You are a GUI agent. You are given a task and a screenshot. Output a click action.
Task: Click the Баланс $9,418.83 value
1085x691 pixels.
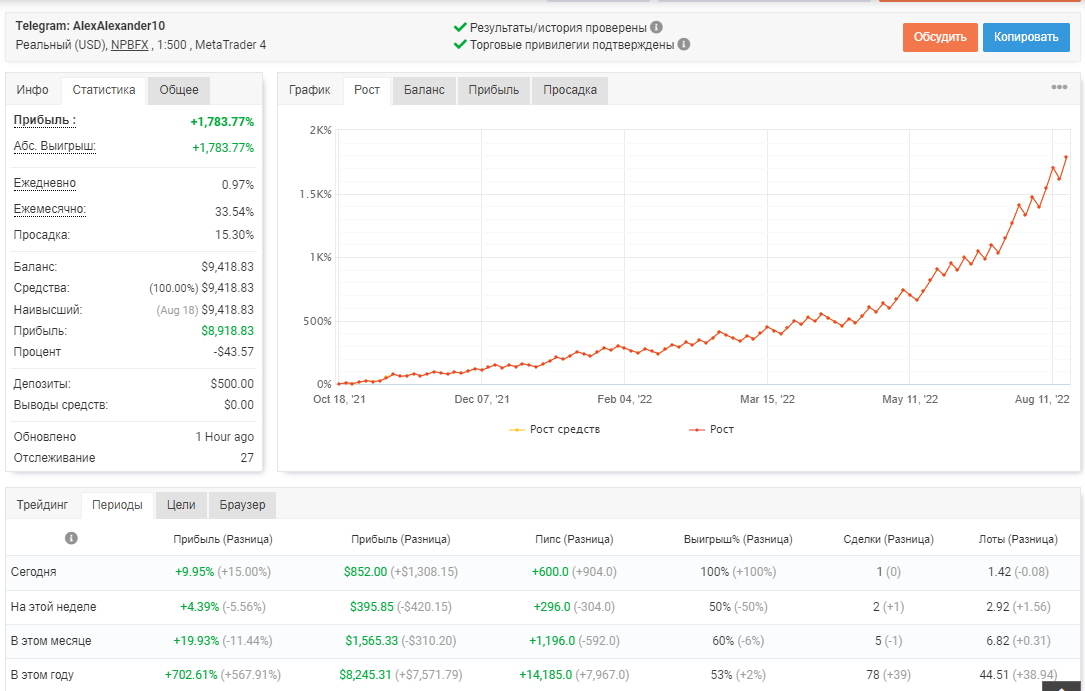(228, 267)
